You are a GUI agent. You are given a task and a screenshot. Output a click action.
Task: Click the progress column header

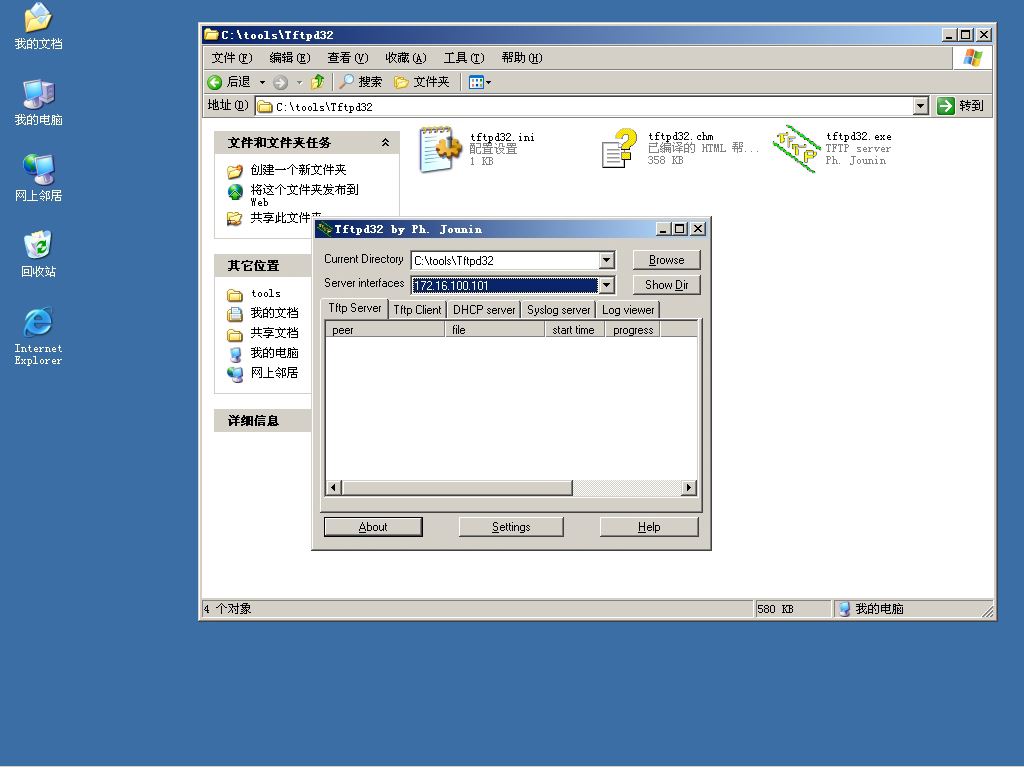pyautogui.click(x=633, y=330)
